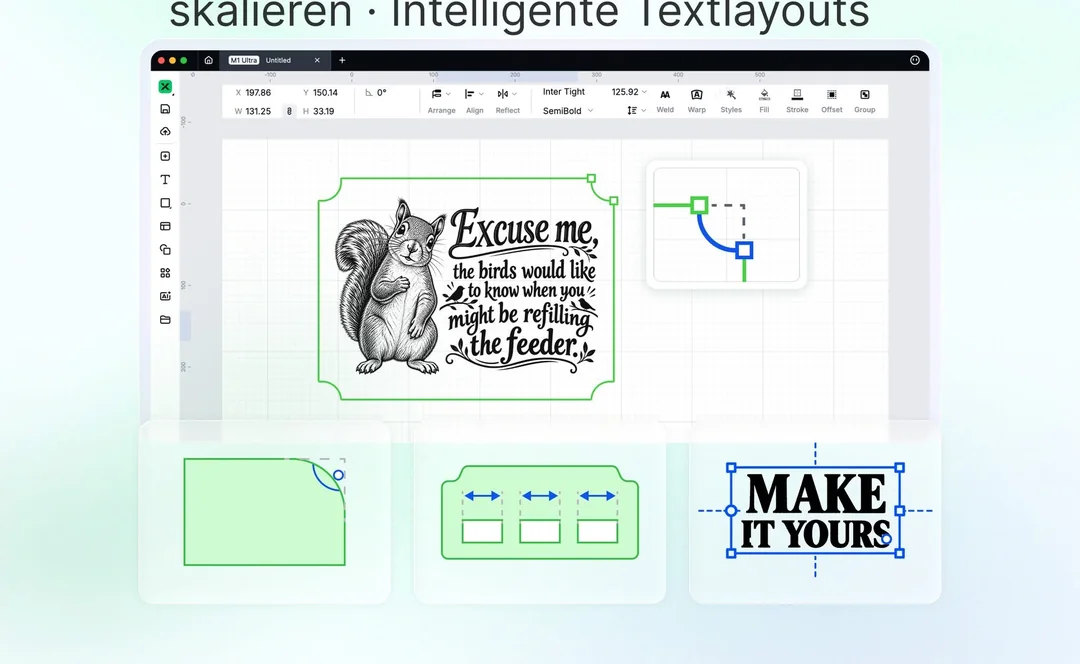Screen dimensions: 1080x664
Task: Open the SemiBold font weight dropdown
Action: click(568, 111)
